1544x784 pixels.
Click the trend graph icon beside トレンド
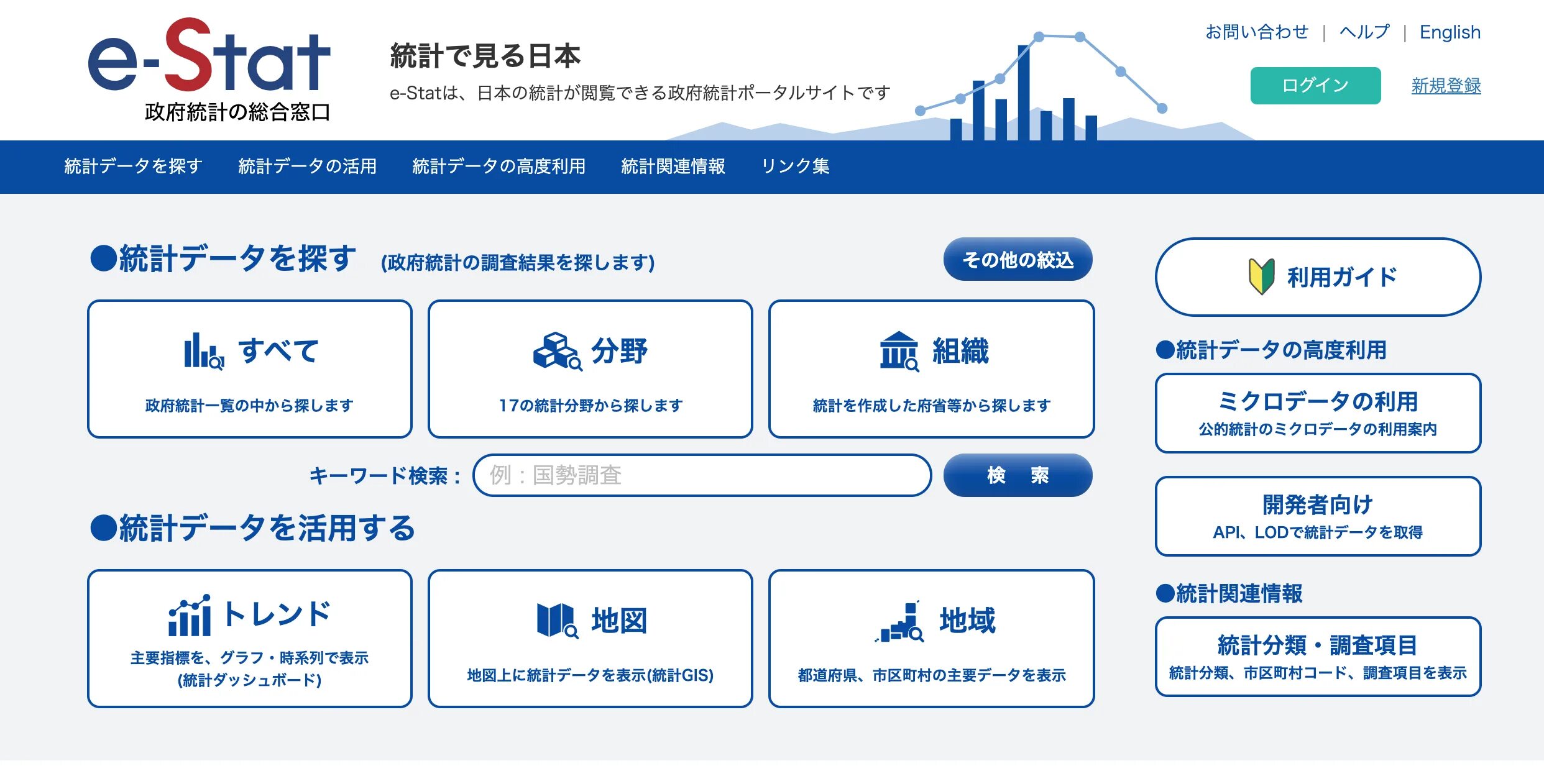click(x=189, y=615)
